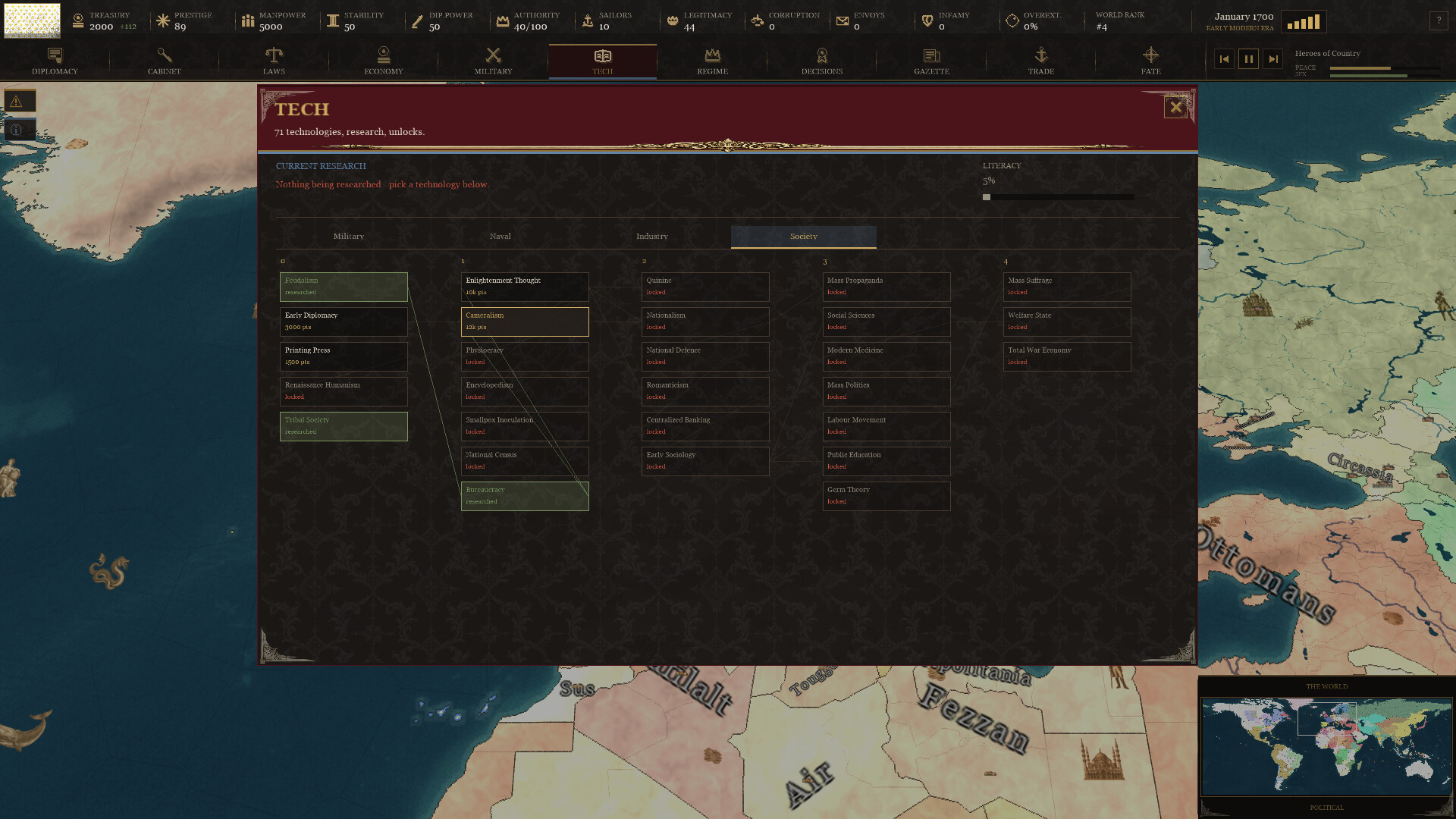Open the Diplomacy menu icon
The image size is (1456, 819).
[x=55, y=55]
